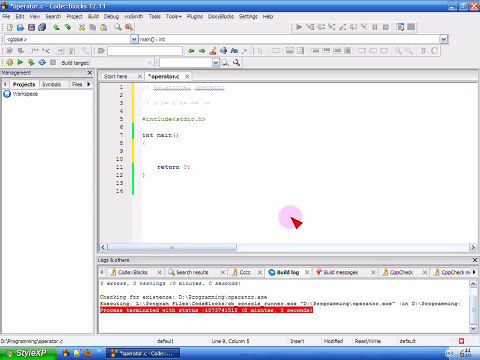This screenshot has height=360, width=480.
Task: Click the Replace icon next to Find
Action: click(x=129, y=27)
